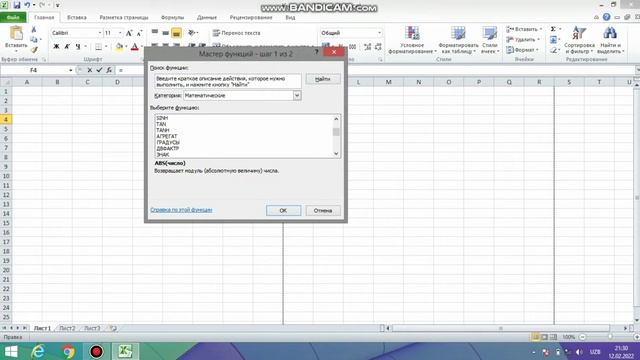The height and width of the screenshot is (360, 640).
Task: Click the confirm entry checkmark in formula bar
Action: 99,70
